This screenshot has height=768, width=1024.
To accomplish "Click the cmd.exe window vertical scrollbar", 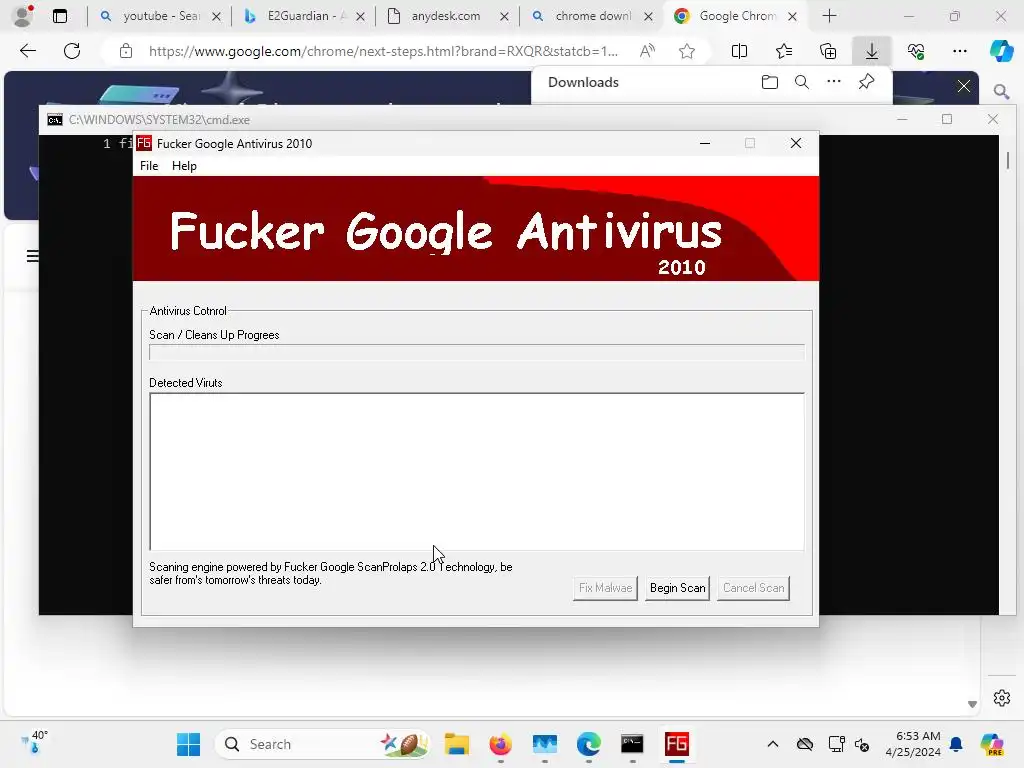I will pos(1007,374).
